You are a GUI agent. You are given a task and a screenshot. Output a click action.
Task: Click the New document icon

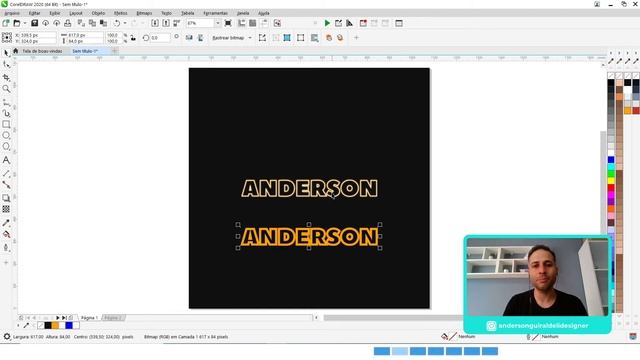click(x=6, y=23)
